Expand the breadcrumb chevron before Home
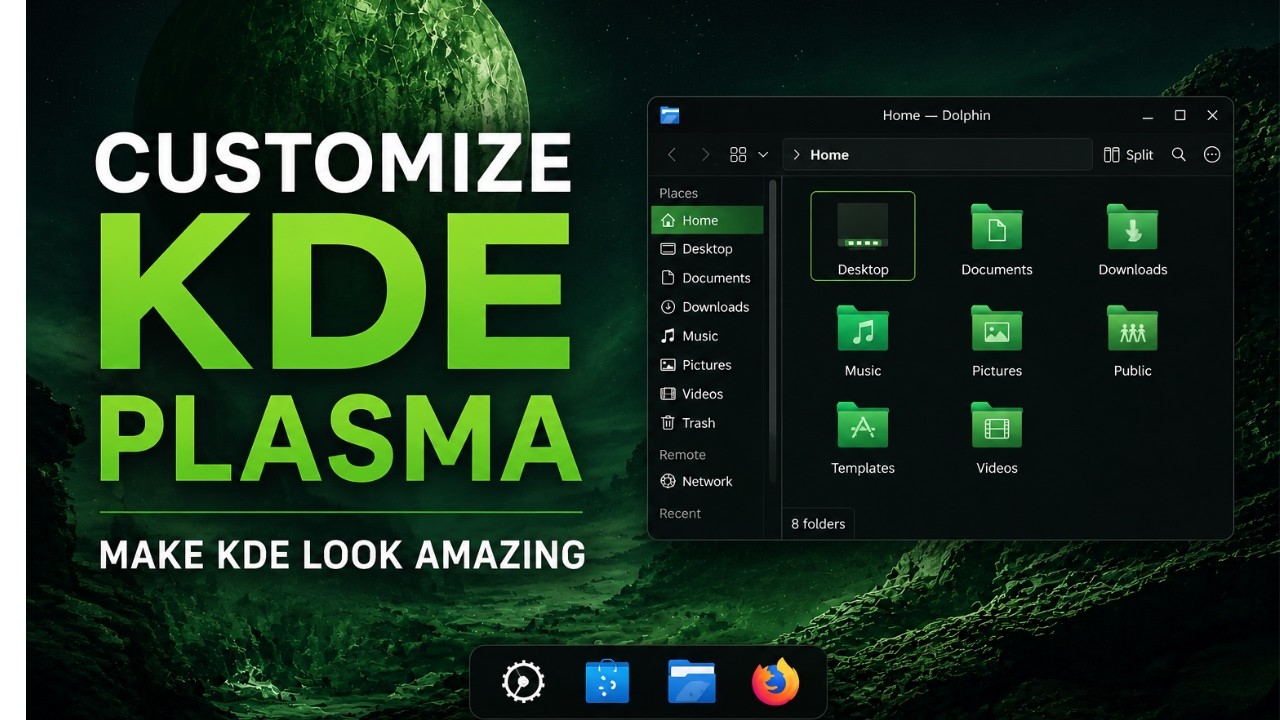Image resolution: width=1280 pixels, height=720 pixels. pyautogui.click(x=796, y=155)
